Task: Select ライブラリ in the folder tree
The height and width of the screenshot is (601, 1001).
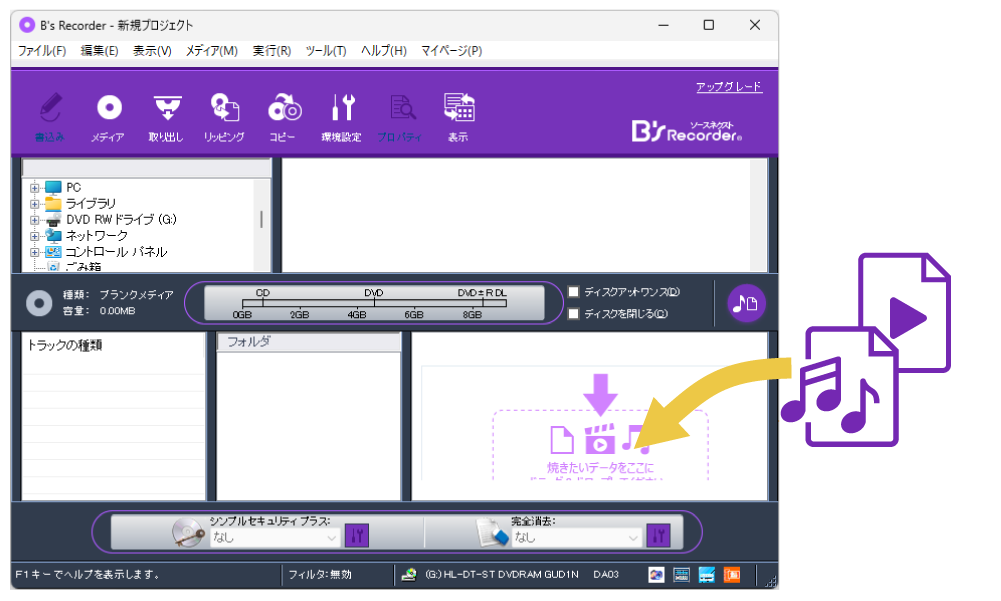Action: point(90,204)
